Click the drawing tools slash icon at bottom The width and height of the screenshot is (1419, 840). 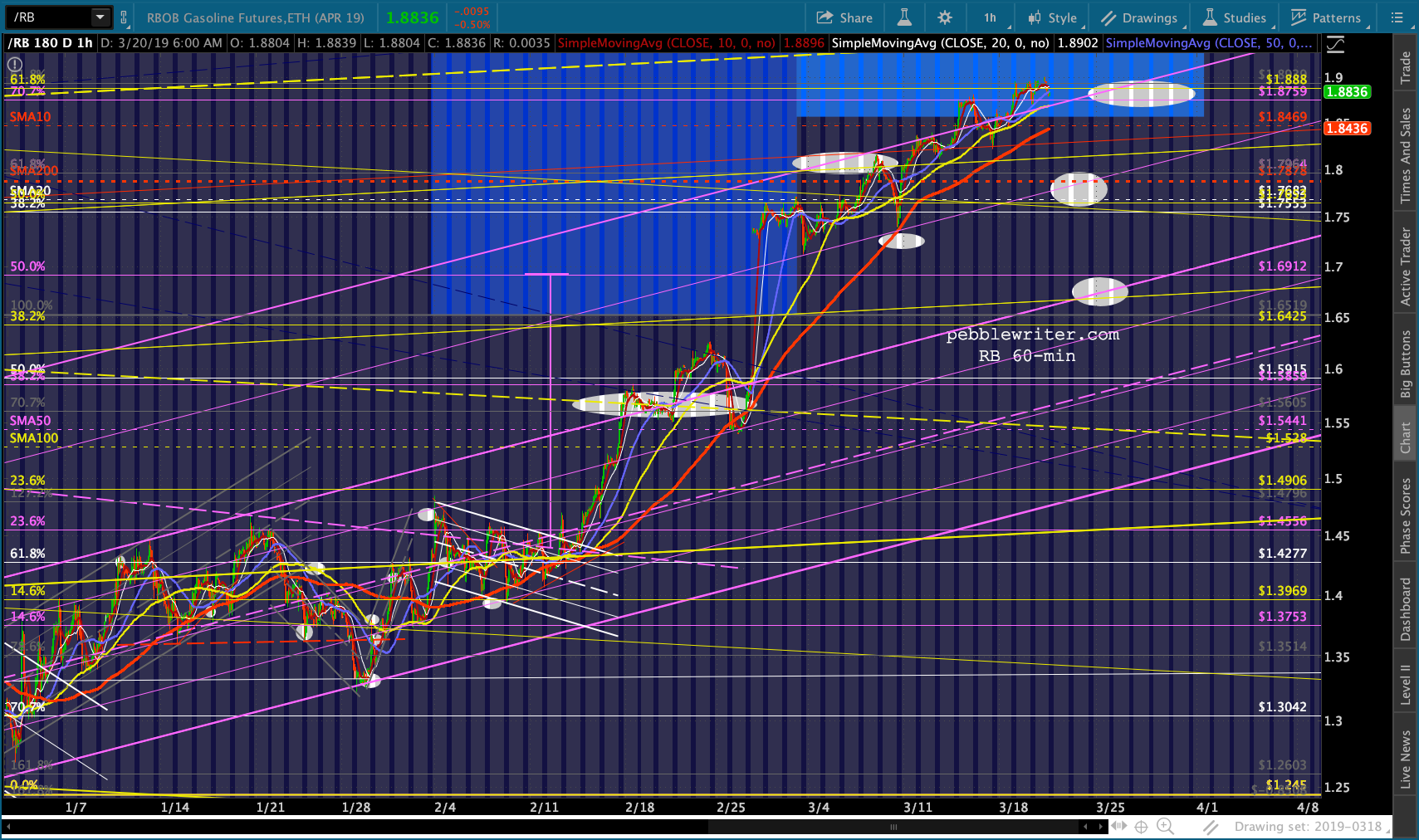tap(1211, 827)
